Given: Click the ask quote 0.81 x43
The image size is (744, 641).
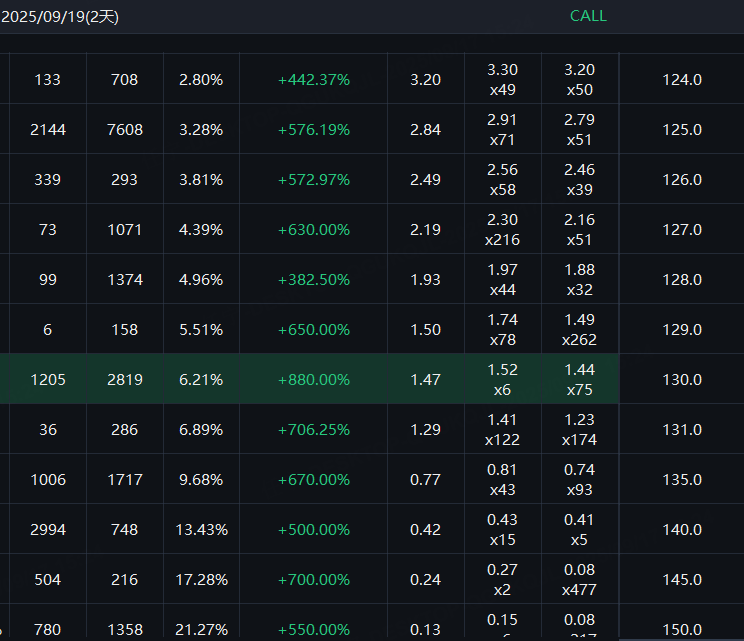Looking at the screenshot, I should (x=502, y=480).
